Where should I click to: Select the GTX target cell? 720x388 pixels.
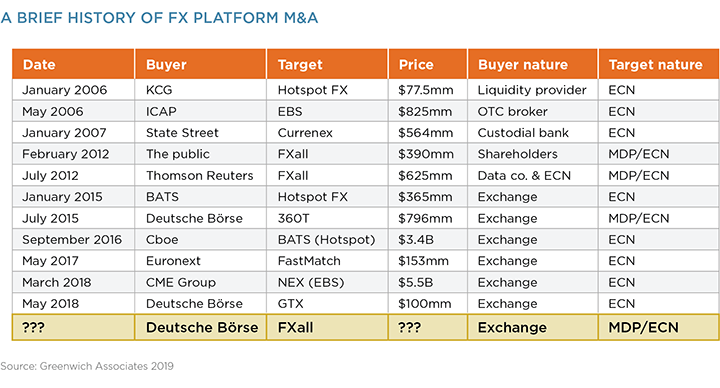pos(327,304)
